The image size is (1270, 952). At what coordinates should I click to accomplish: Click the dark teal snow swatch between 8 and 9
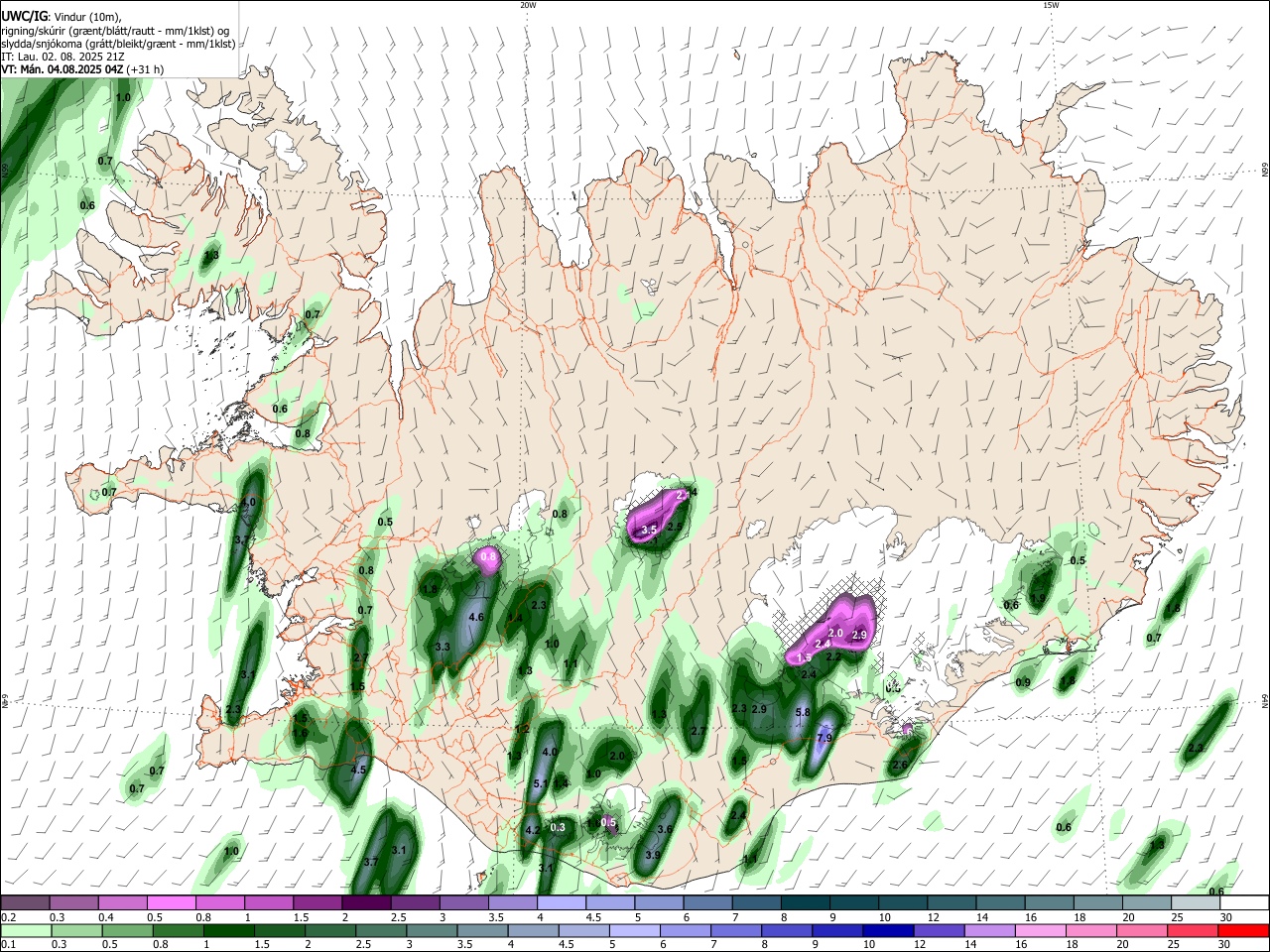point(806,903)
